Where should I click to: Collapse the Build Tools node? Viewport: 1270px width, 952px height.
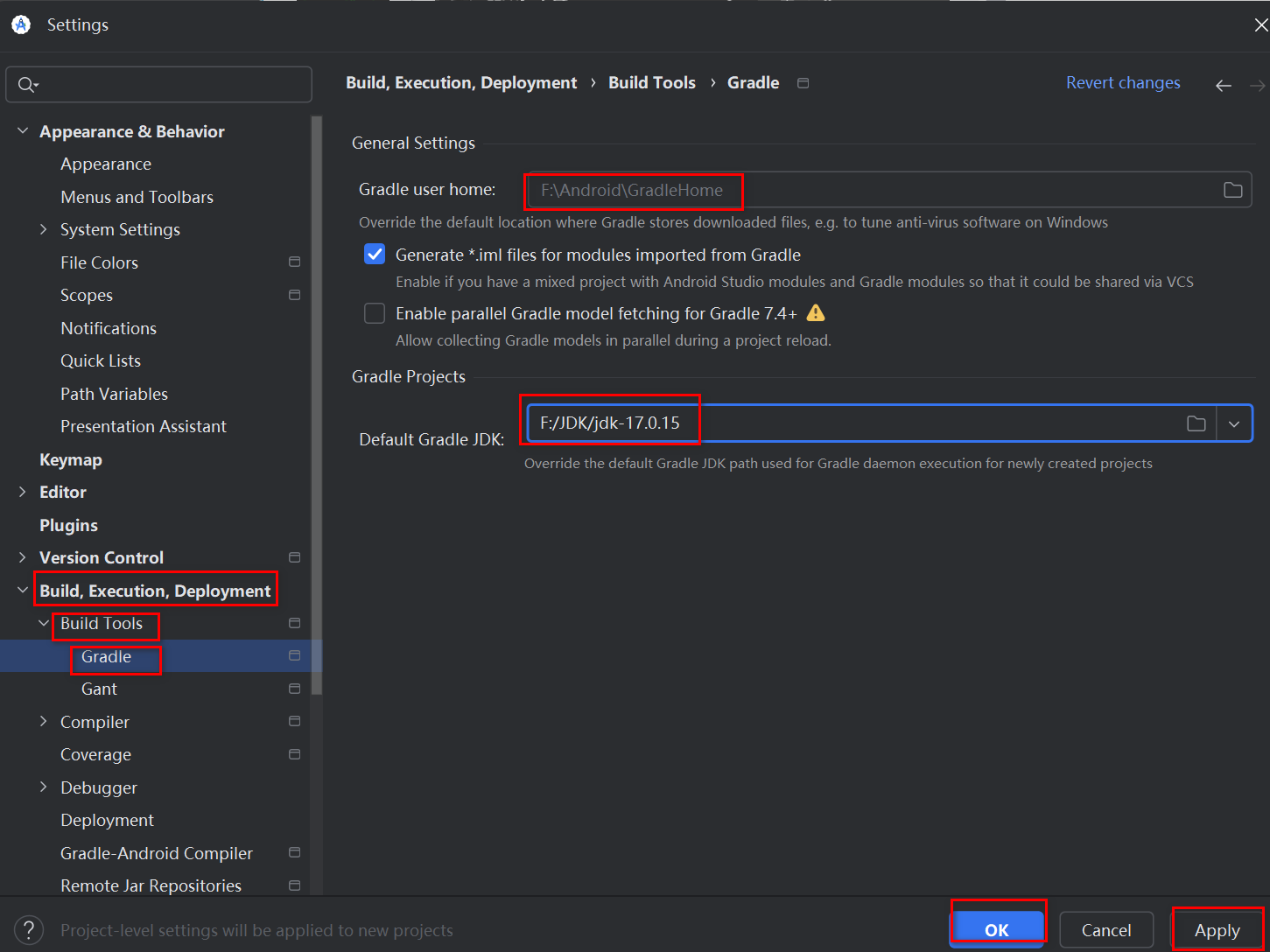44,623
